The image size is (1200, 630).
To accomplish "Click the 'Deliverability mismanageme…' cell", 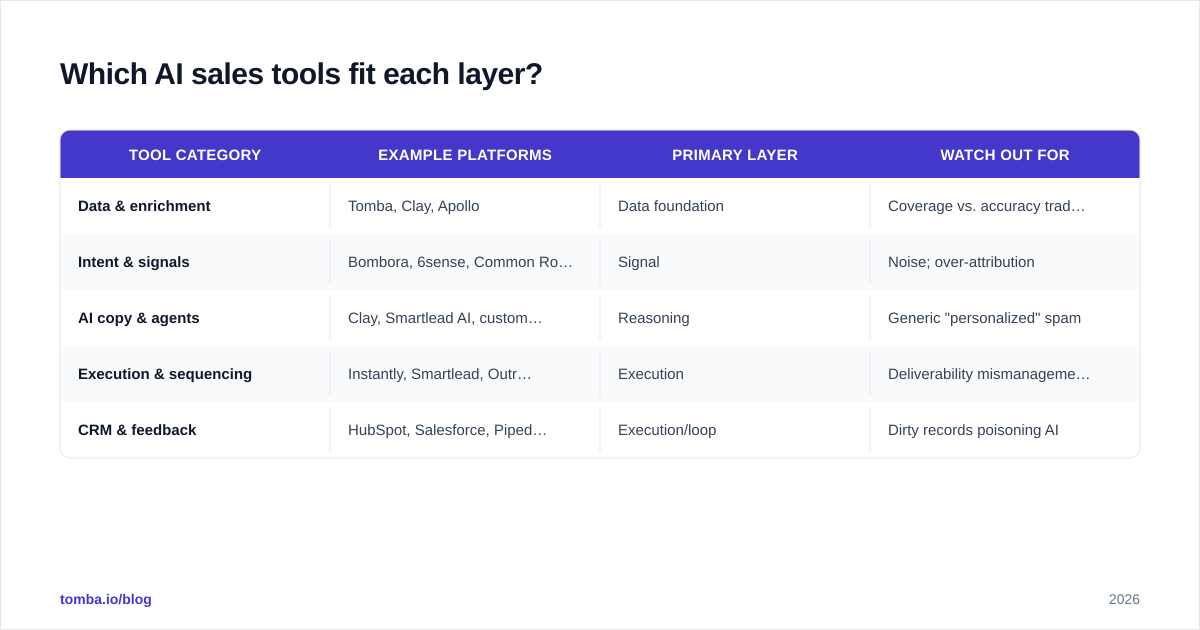I will click(989, 374).
